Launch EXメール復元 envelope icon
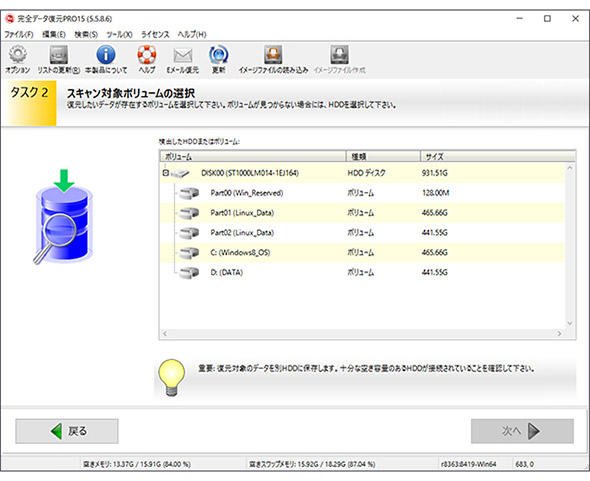 coord(183,55)
